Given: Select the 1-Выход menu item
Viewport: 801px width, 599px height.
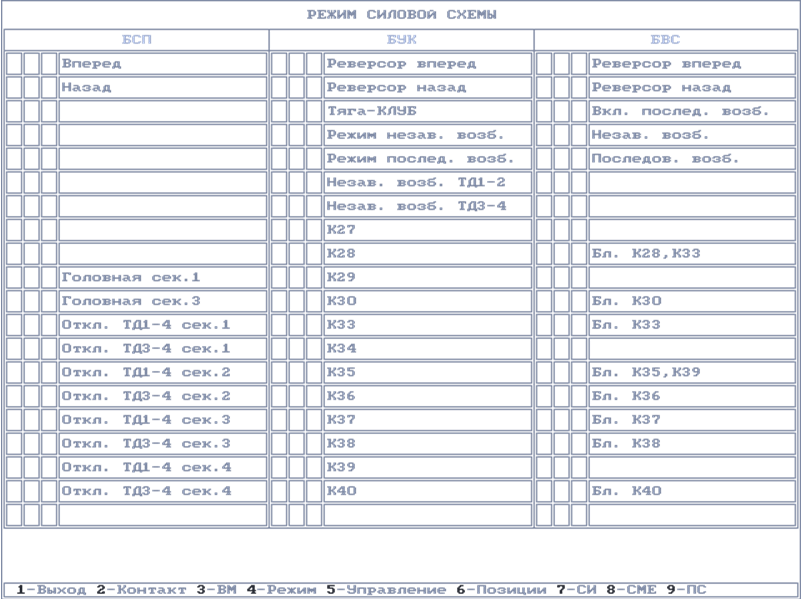Looking at the screenshot, I should [x=51, y=590].
